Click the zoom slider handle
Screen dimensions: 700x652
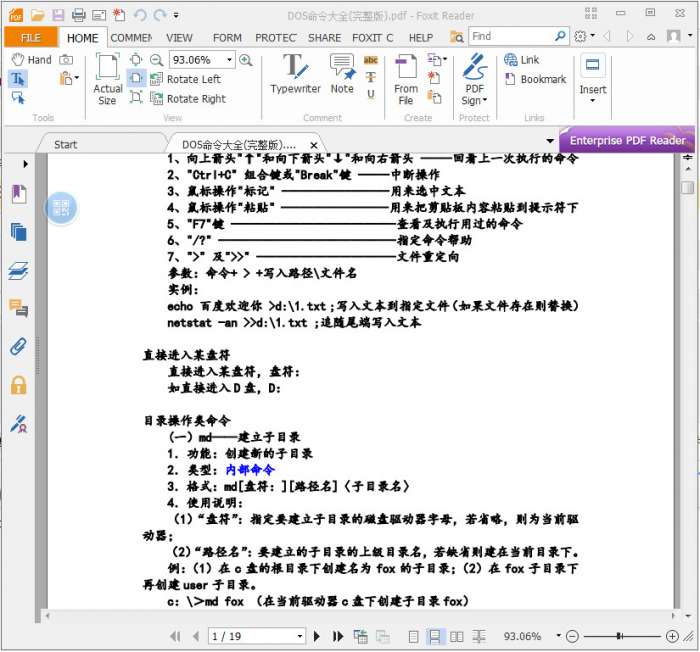[619, 636]
